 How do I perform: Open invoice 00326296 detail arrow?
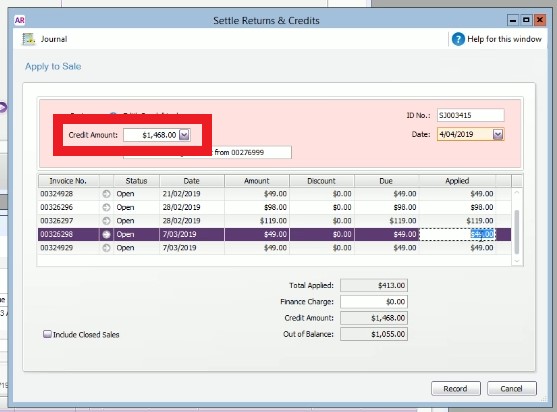(106, 207)
